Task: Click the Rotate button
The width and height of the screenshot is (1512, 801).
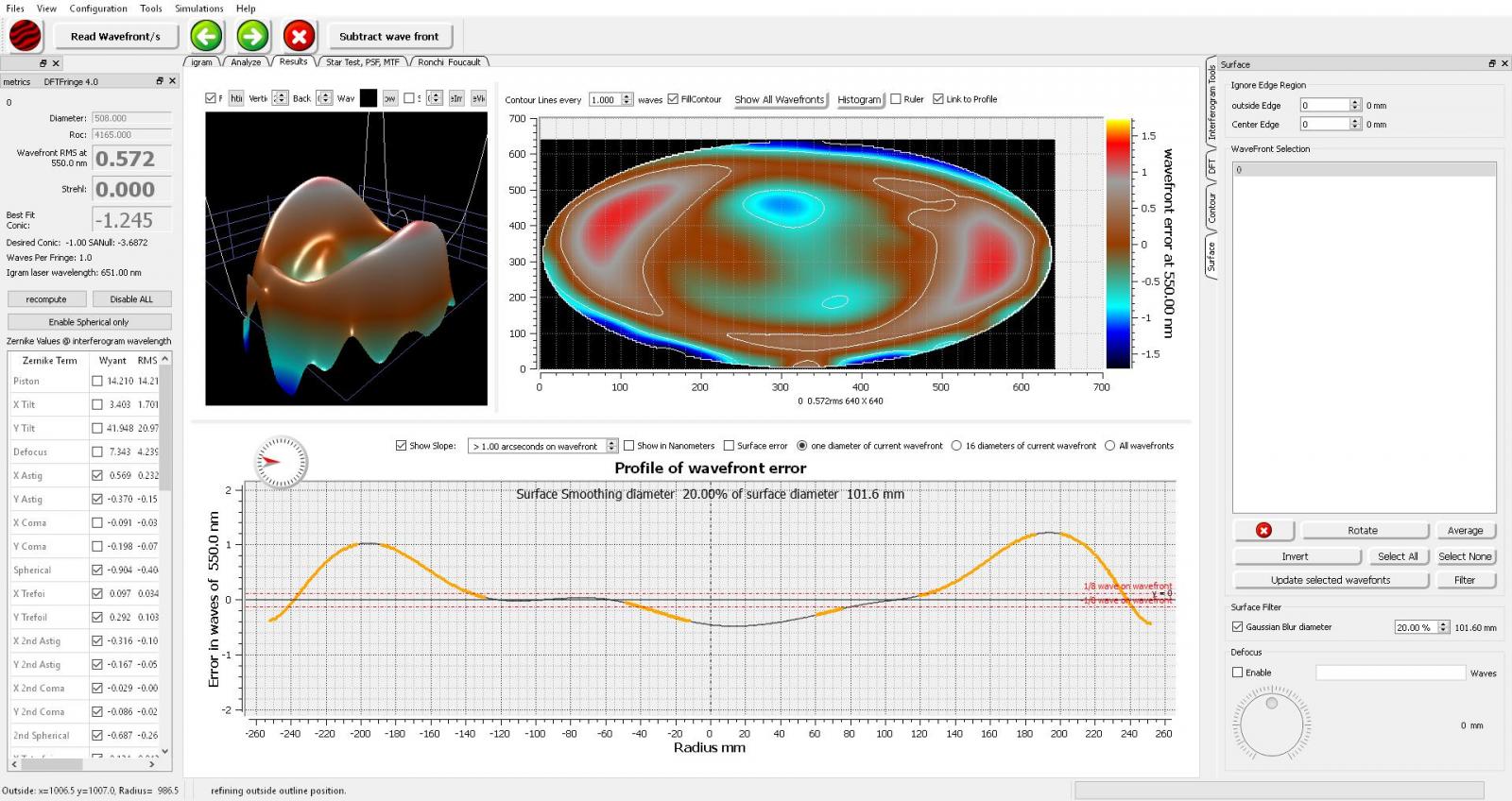Action: pyautogui.click(x=1363, y=531)
